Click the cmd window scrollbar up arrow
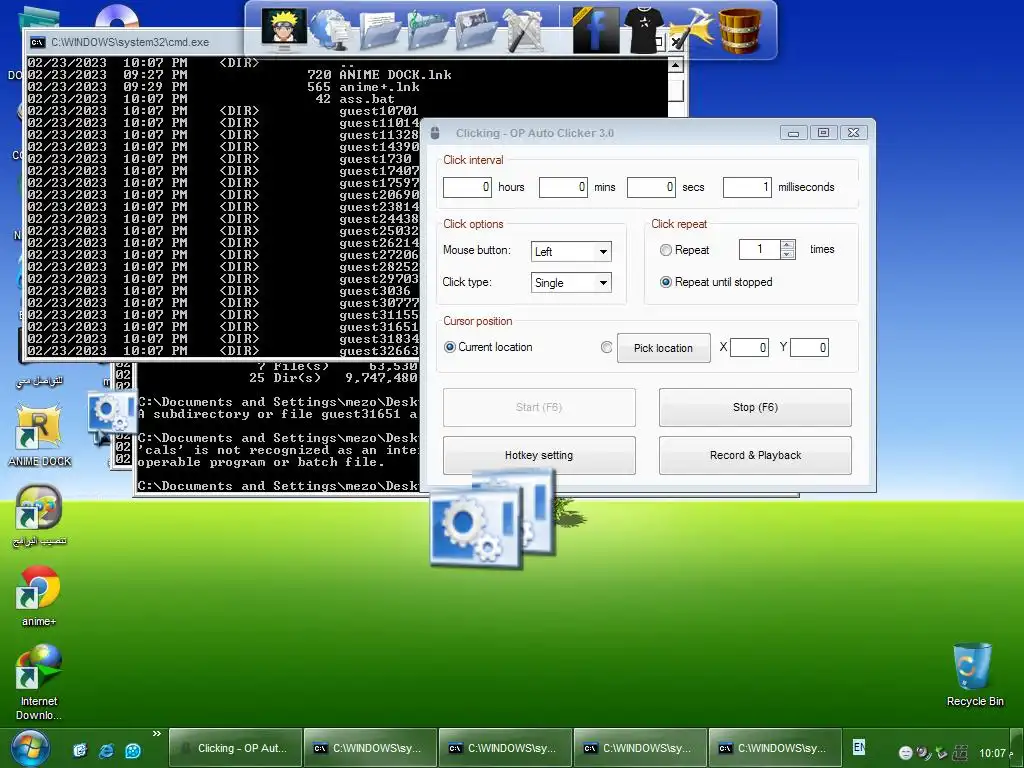1024x768 pixels. [676, 65]
